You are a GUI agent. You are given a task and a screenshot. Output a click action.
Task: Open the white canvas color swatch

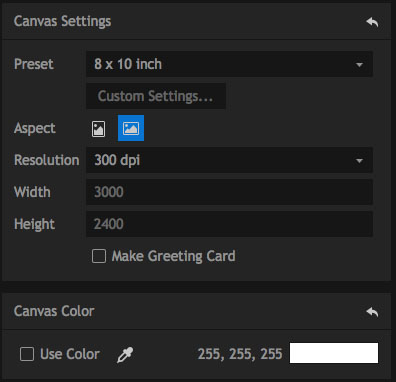point(334,353)
